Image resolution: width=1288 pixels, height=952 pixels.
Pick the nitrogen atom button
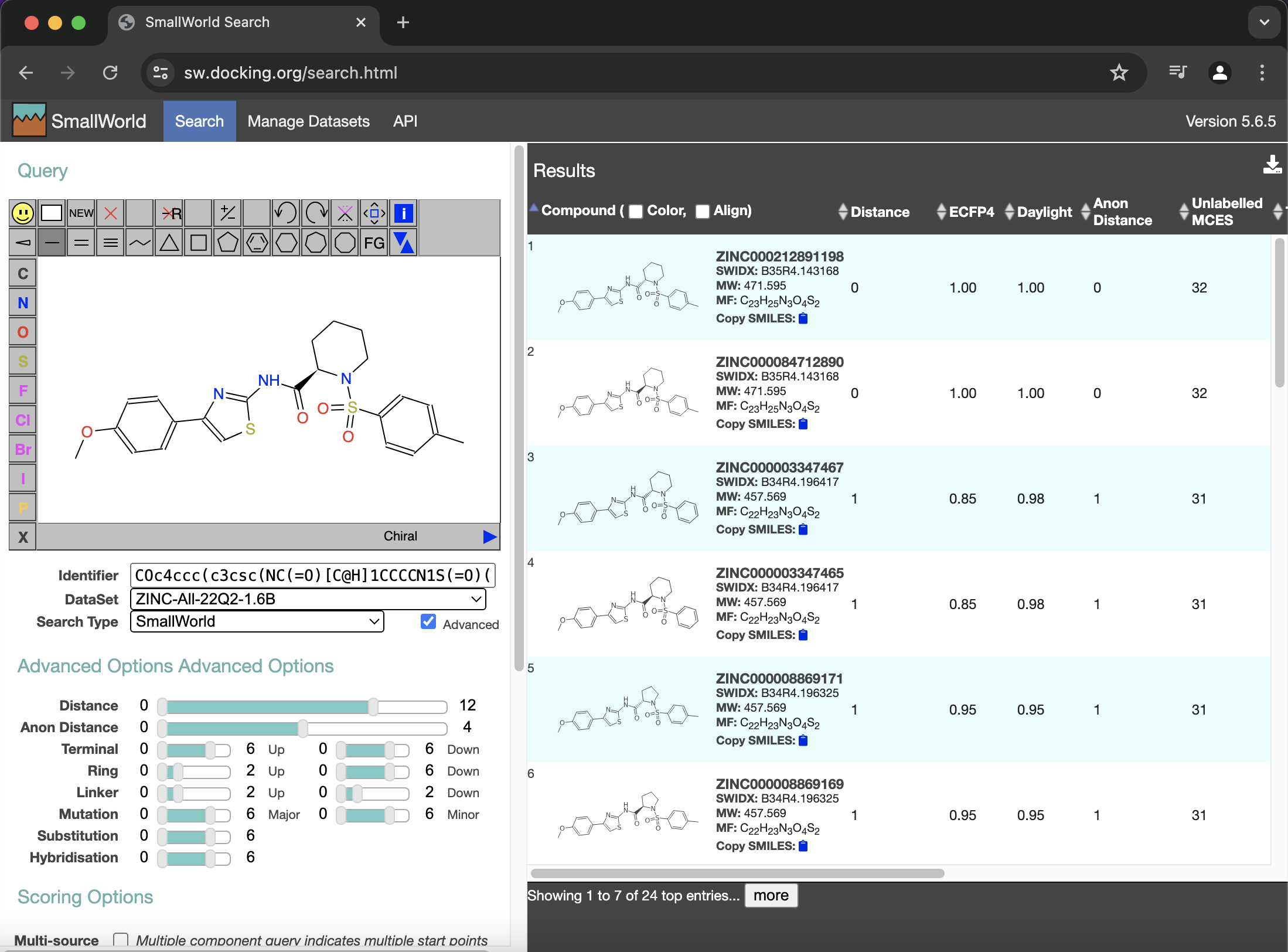pos(23,303)
